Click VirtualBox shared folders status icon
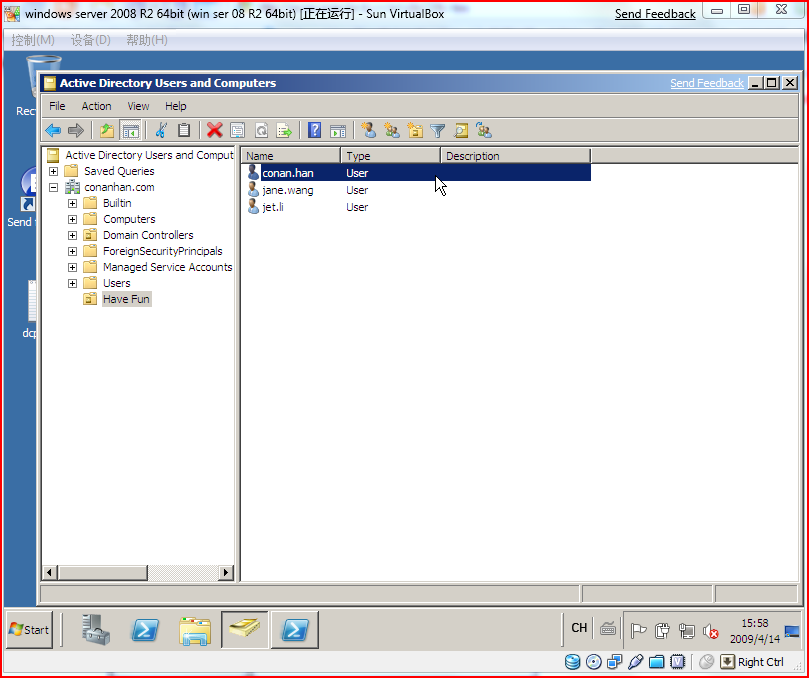809x678 pixels. pos(656,662)
